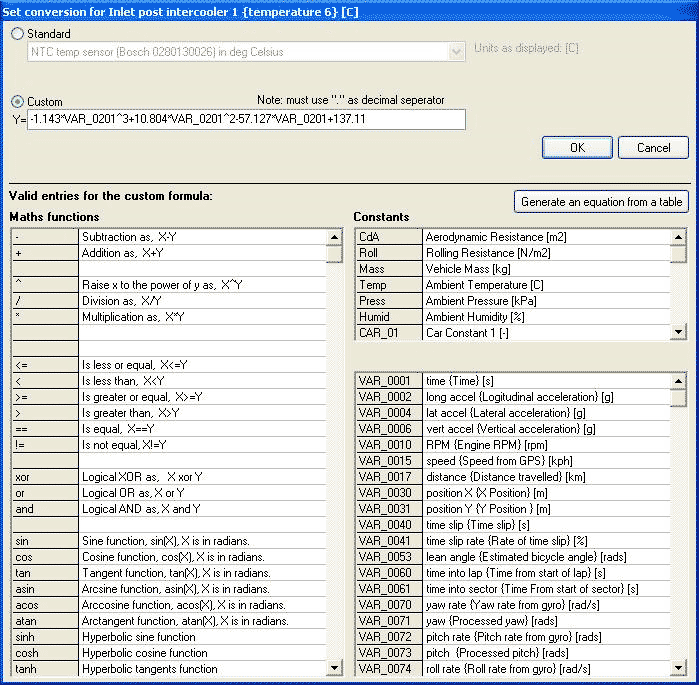This screenshot has height=685, width=699.
Task: Select the VAR_0074 roll rate variable
Action: pos(388,669)
